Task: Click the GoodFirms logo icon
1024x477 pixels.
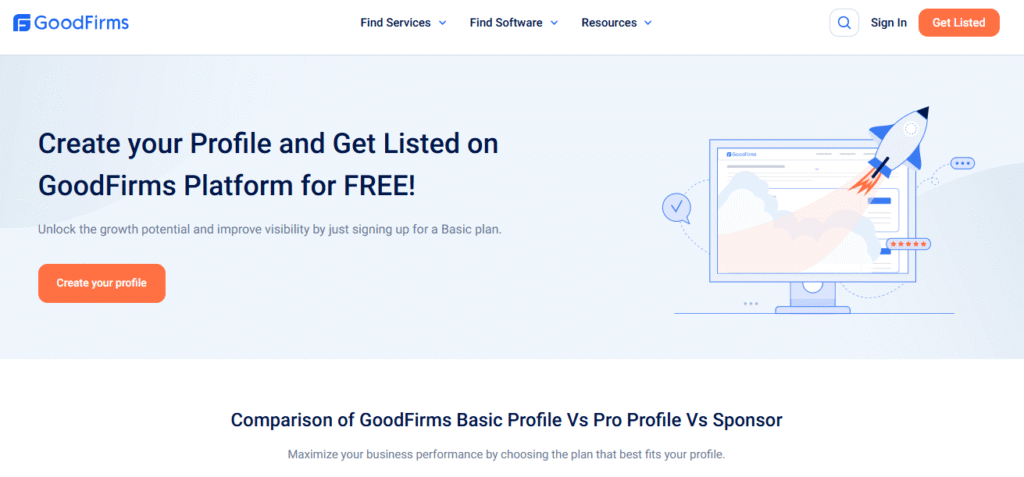Action: [x=22, y=23]
